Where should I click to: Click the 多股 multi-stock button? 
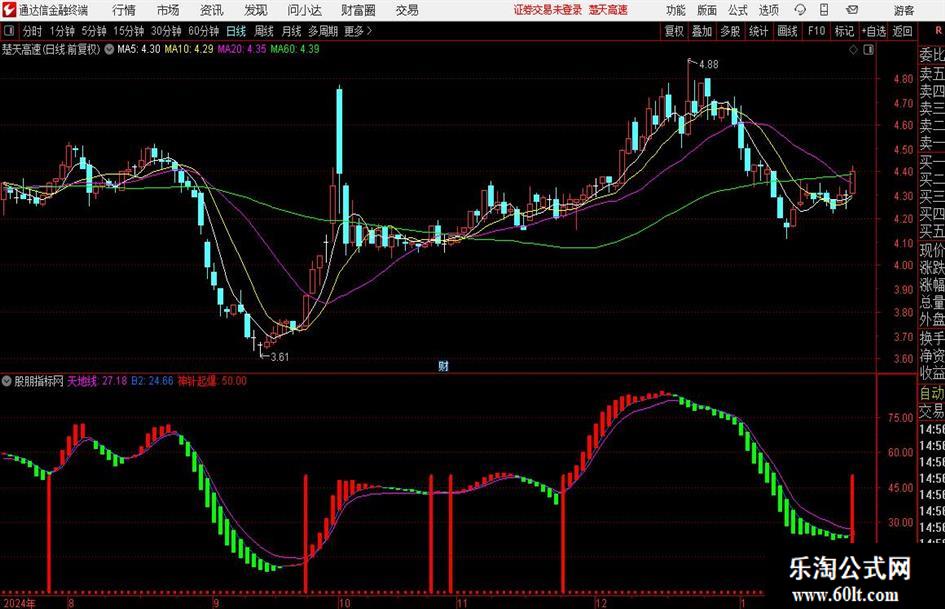(x=730, y=31)
